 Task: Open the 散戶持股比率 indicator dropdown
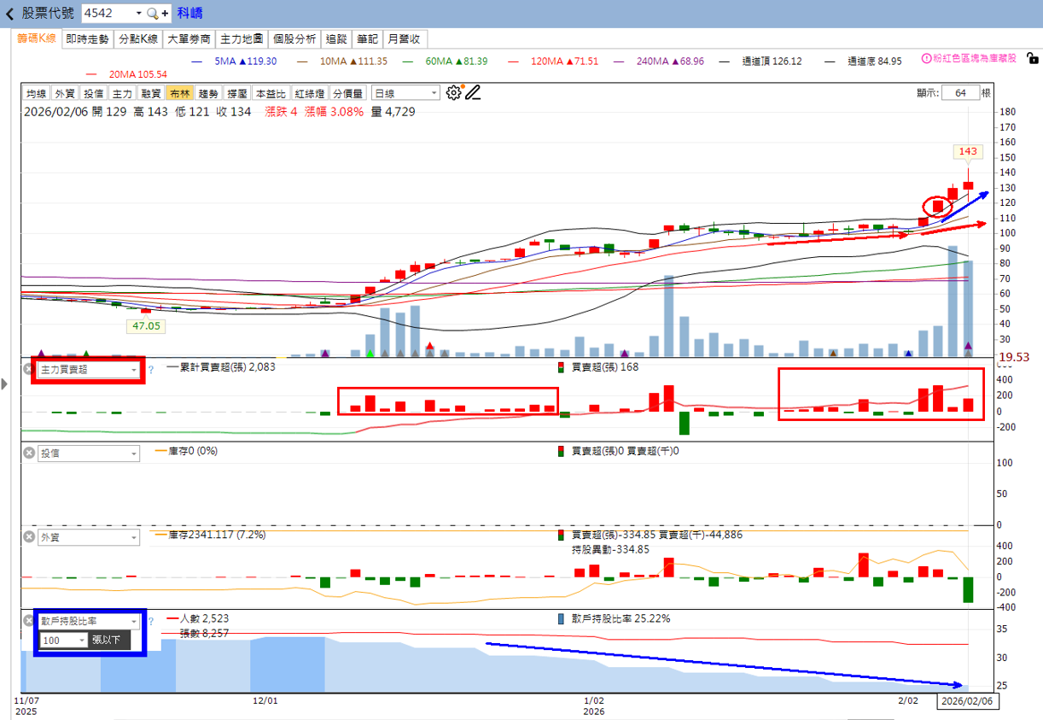(88, 621)
